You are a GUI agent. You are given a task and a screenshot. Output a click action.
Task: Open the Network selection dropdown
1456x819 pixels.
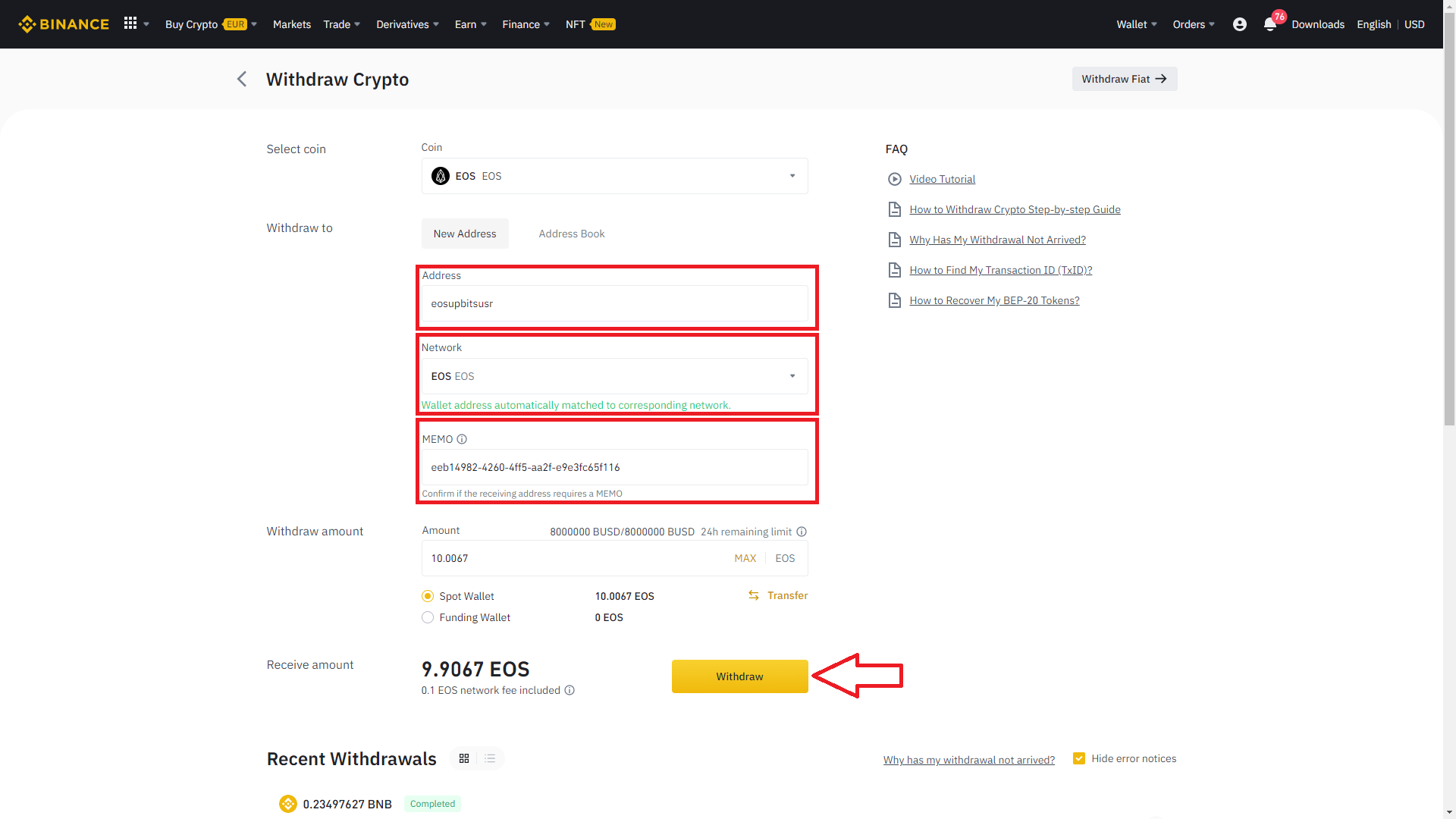point(614,376)
